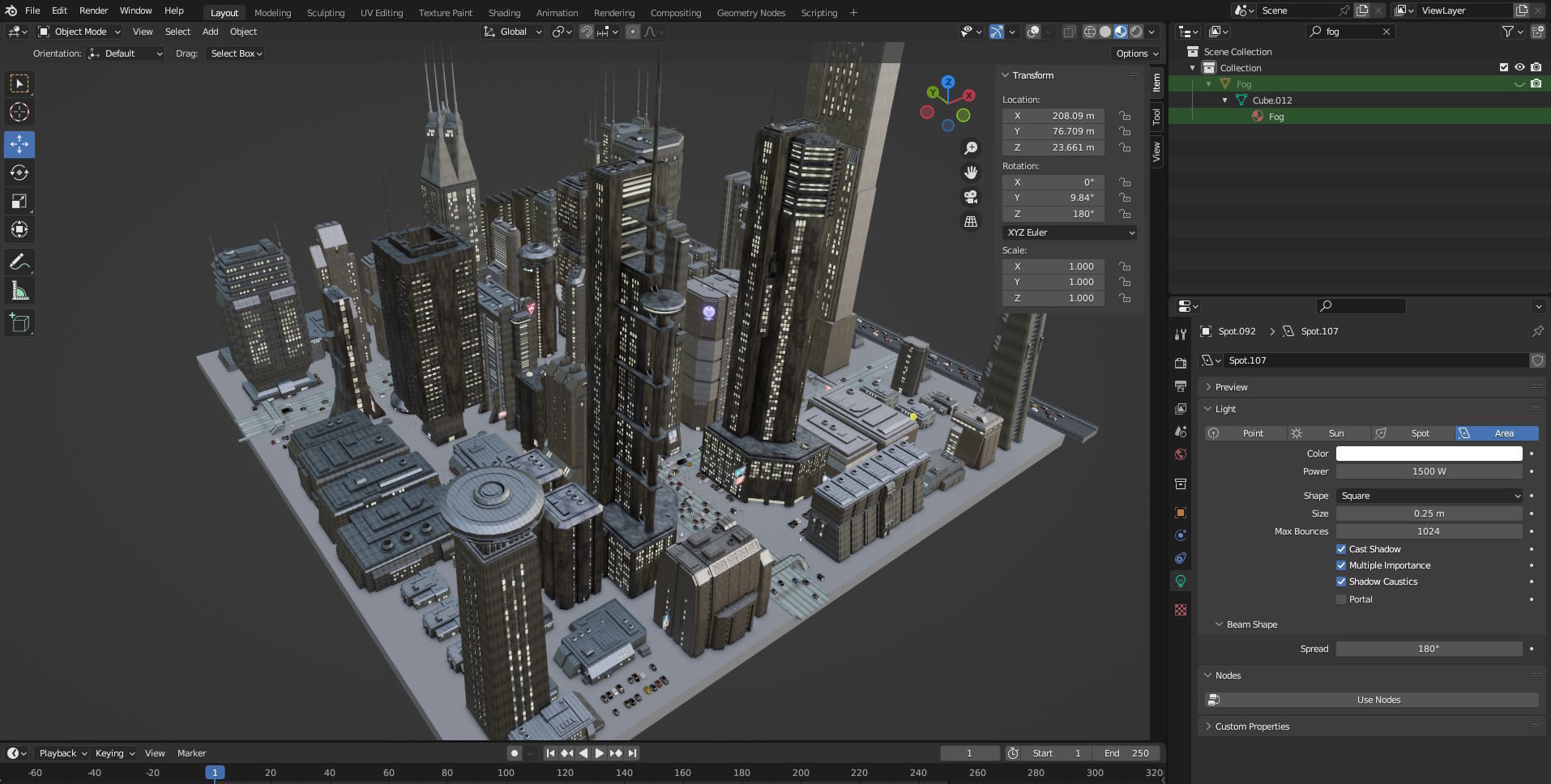This screenshot has width=1551, height=784.
Task: Switch viewport to rendered shading
Action: pyautogui.click(x=1136, y=32)
